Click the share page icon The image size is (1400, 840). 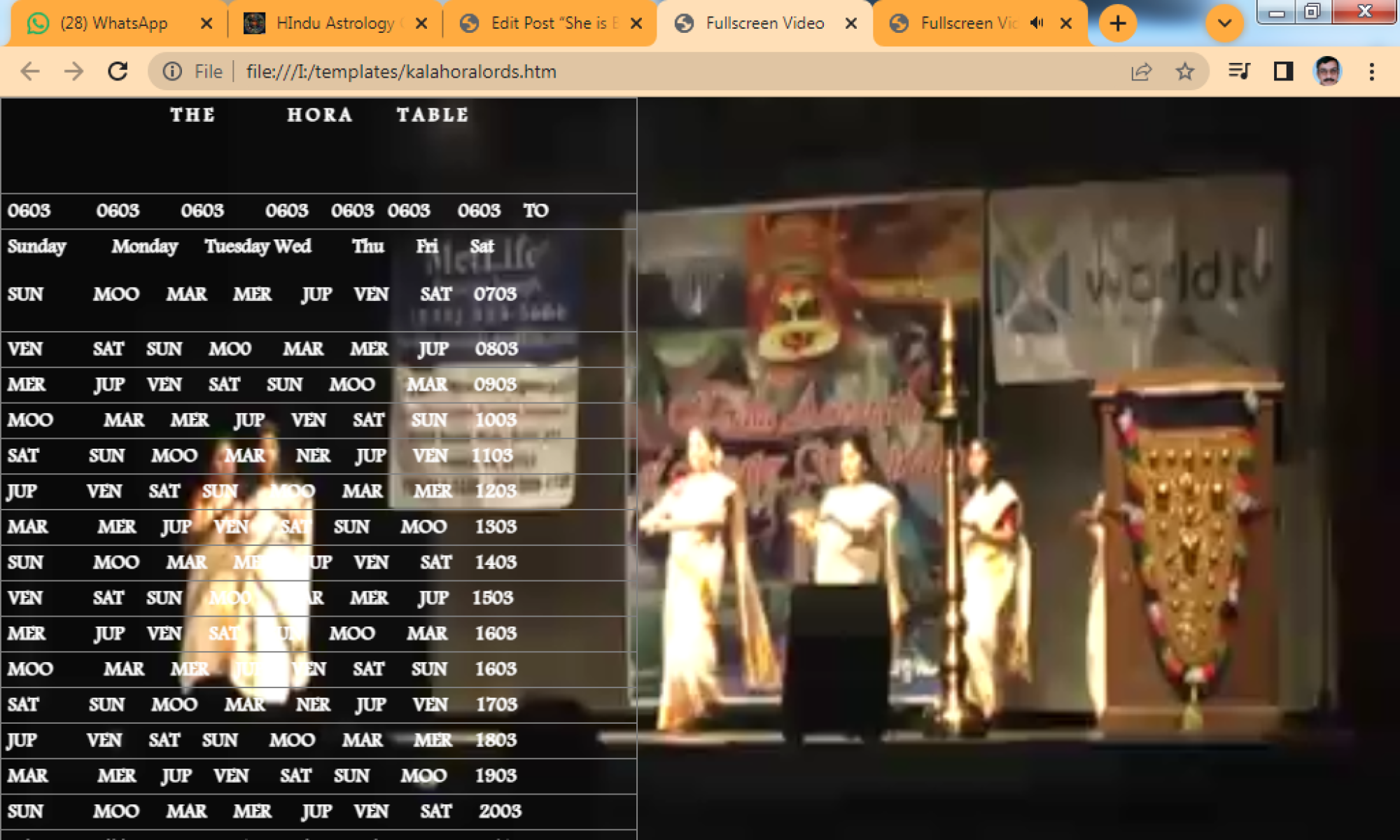[x=1141, y=71]
